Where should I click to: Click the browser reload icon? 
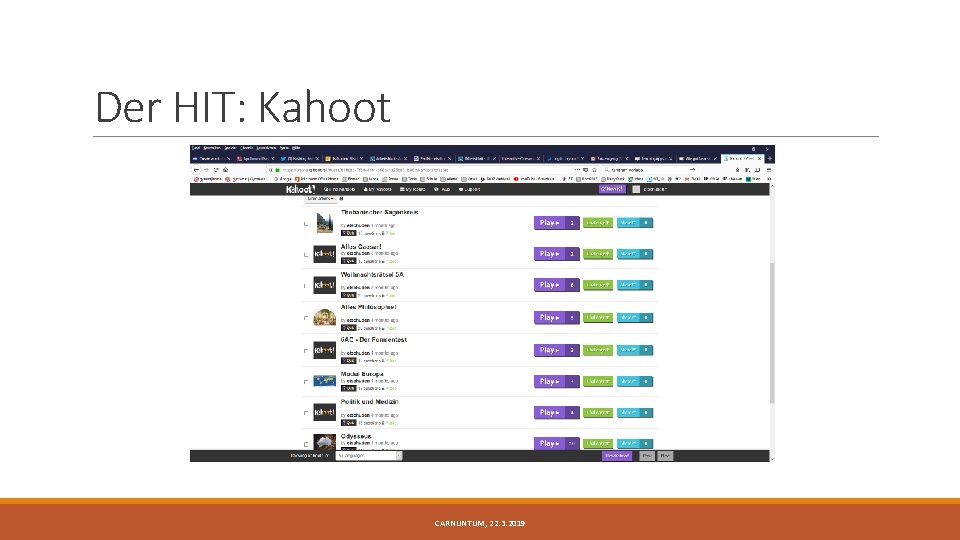[216, 170]
